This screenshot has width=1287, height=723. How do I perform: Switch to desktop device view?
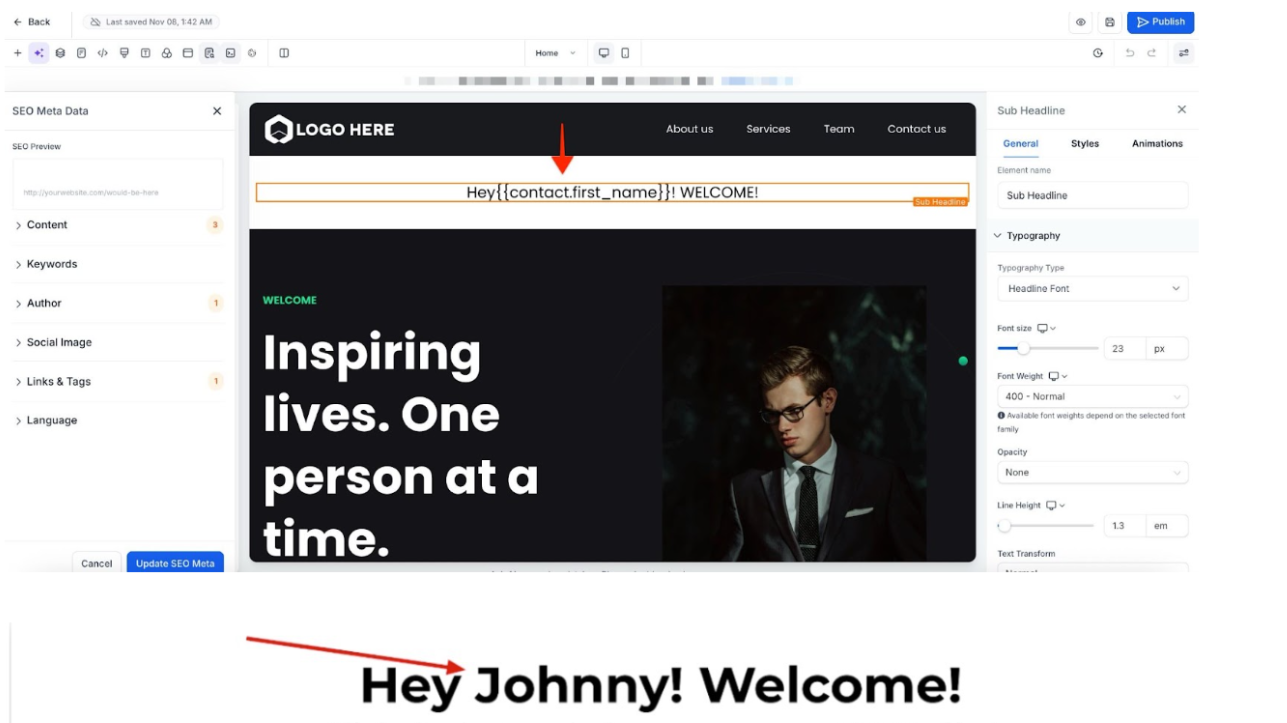pyautogui.click(x=604, y=53)
